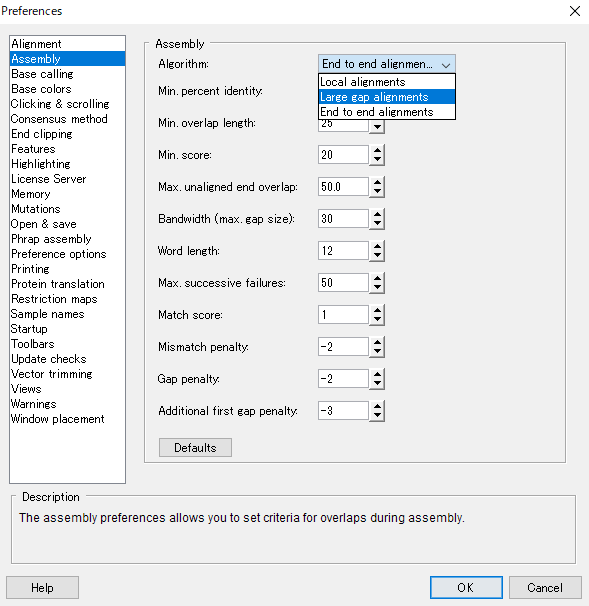Click the Gap penalty input field
589x606 pixels.
(343, 379)
